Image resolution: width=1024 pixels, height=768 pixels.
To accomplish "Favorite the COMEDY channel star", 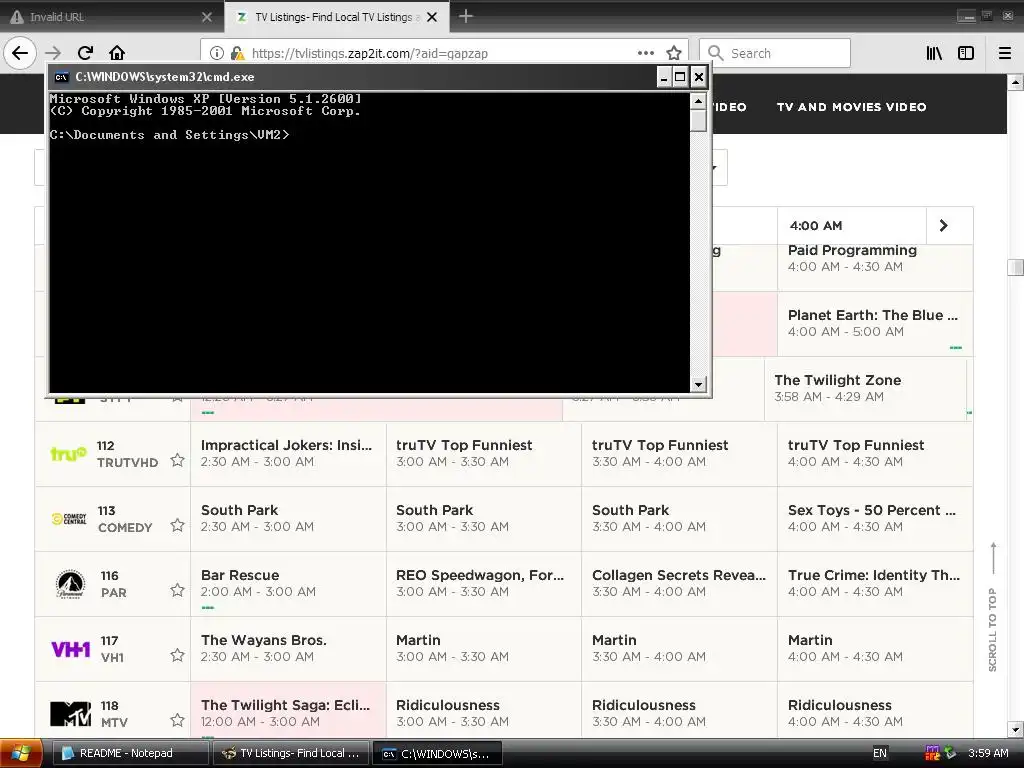I will click(177, 525).
